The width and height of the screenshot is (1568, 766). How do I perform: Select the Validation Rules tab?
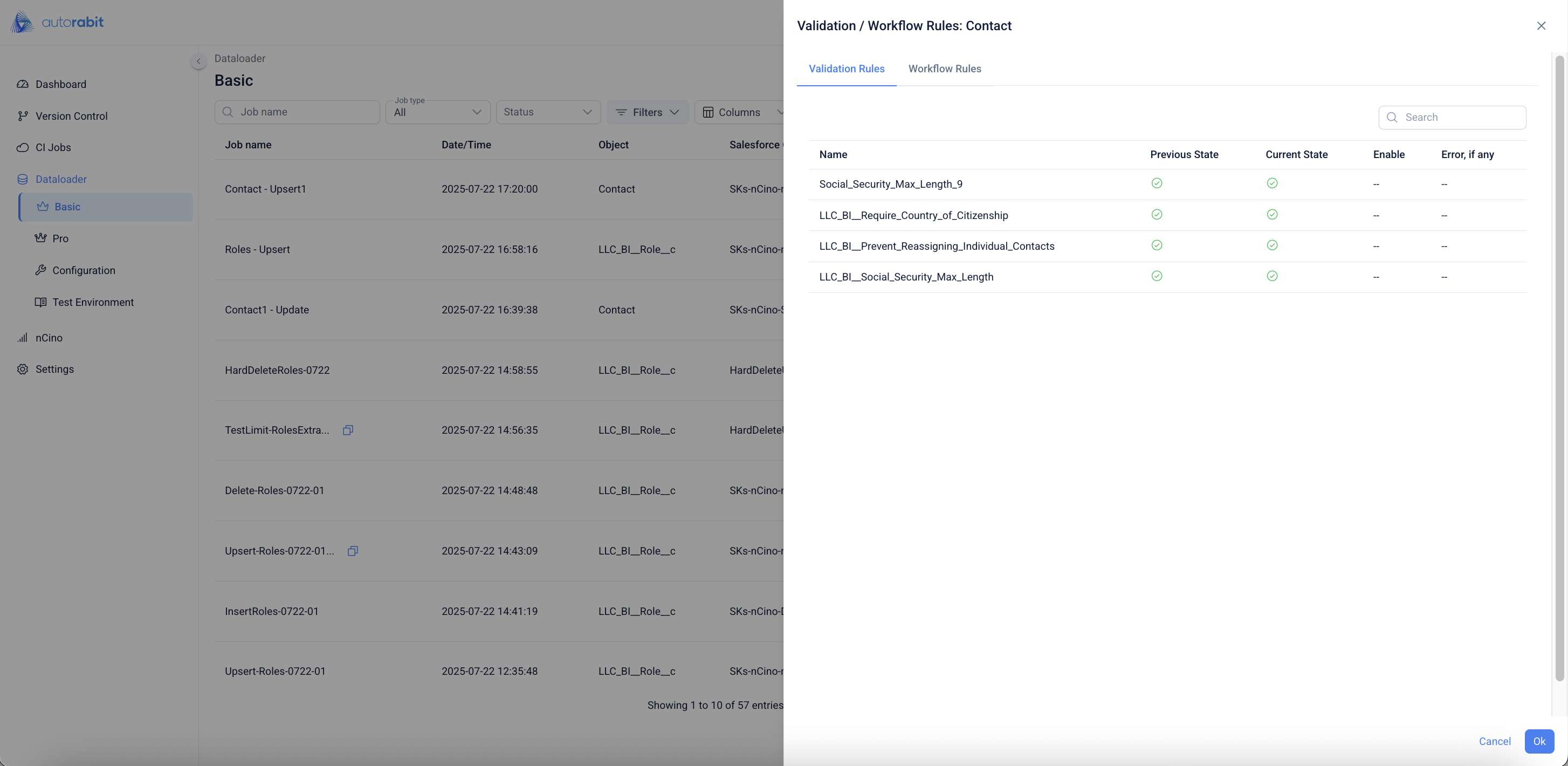pos(846,69)
